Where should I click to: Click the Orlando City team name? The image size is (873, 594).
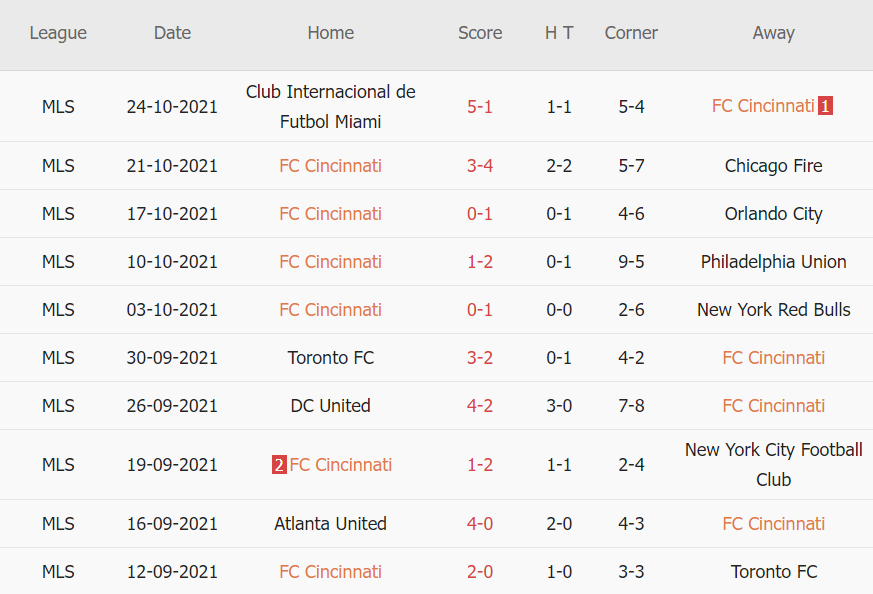pyautogui.click(x=773, y=214)
